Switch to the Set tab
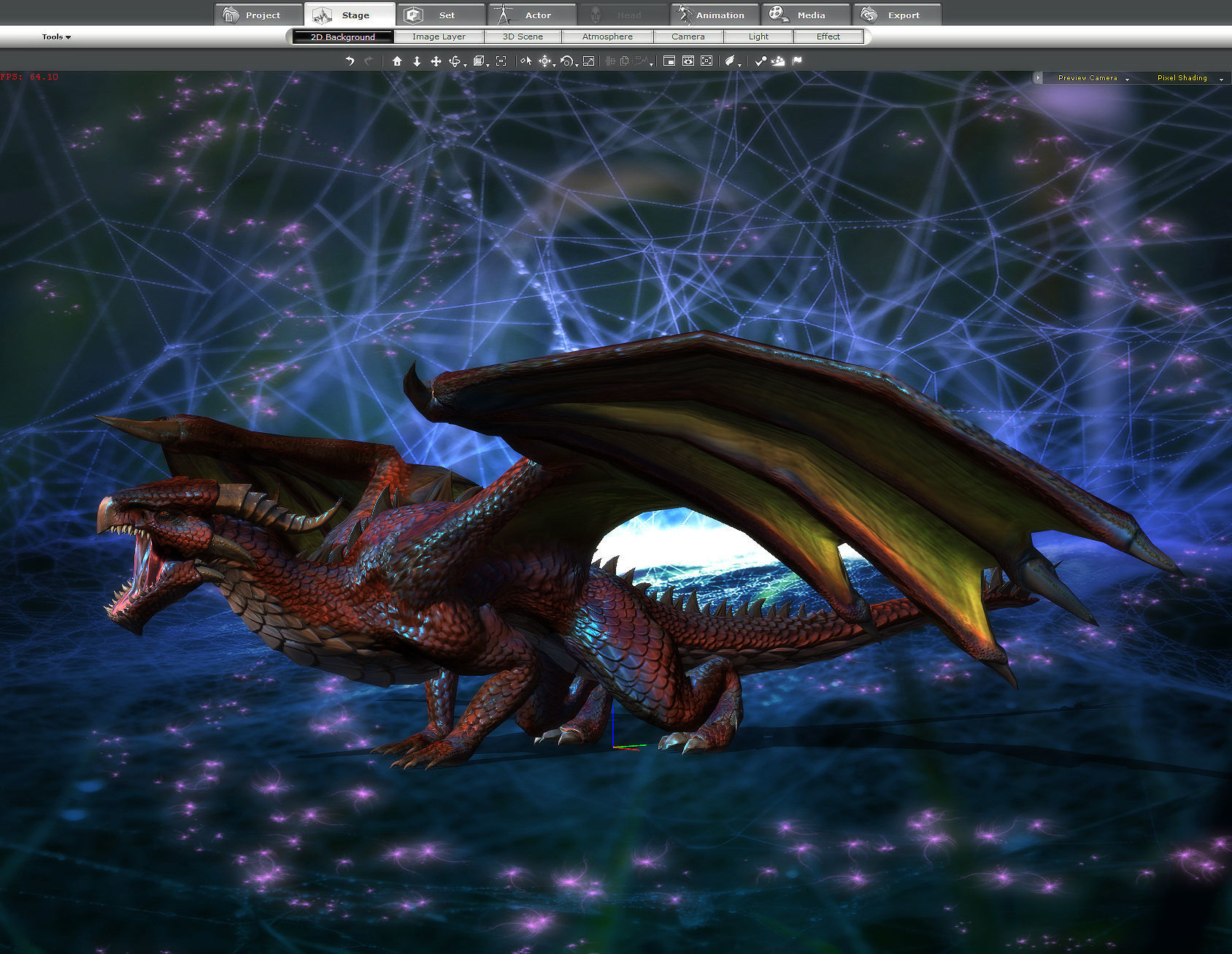 [x=441, y=15]
